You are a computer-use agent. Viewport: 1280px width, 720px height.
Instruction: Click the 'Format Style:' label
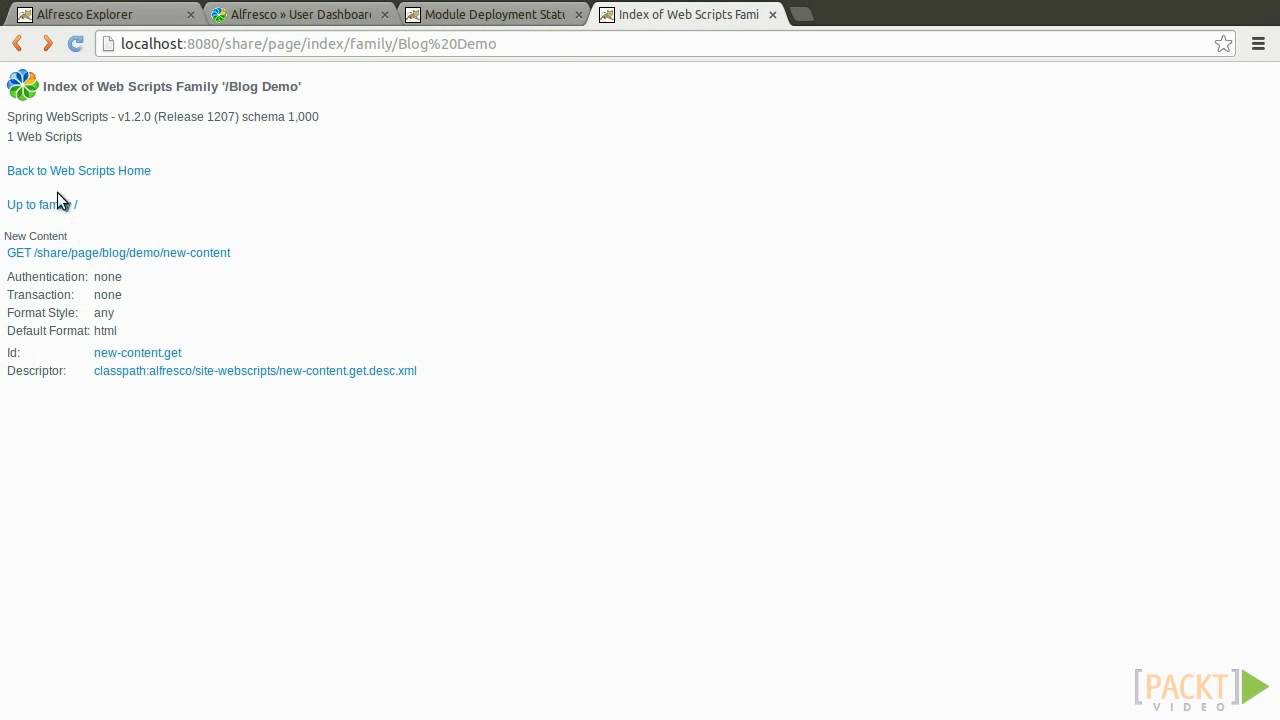point(43,313)
